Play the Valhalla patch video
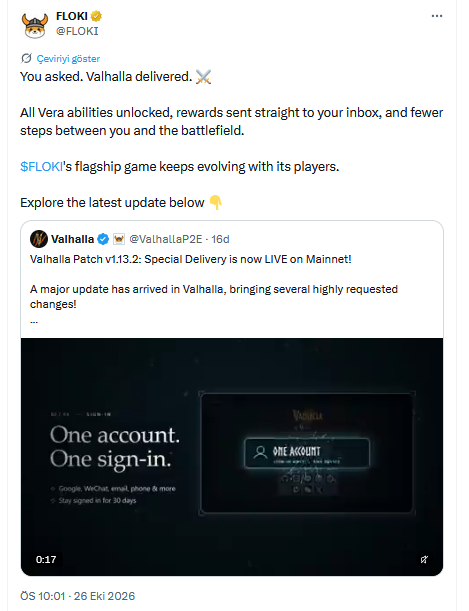 [232, 457]
